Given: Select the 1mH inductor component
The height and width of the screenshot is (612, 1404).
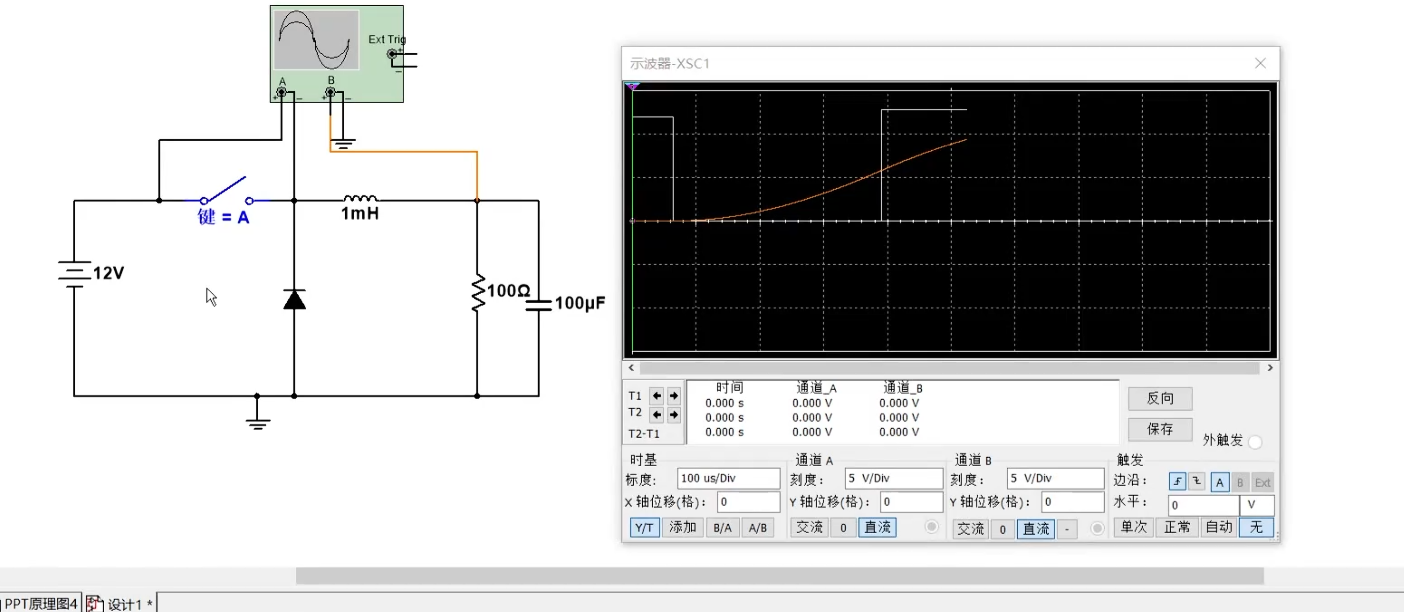Looking at the screenshot, I should tap(361, 199).
